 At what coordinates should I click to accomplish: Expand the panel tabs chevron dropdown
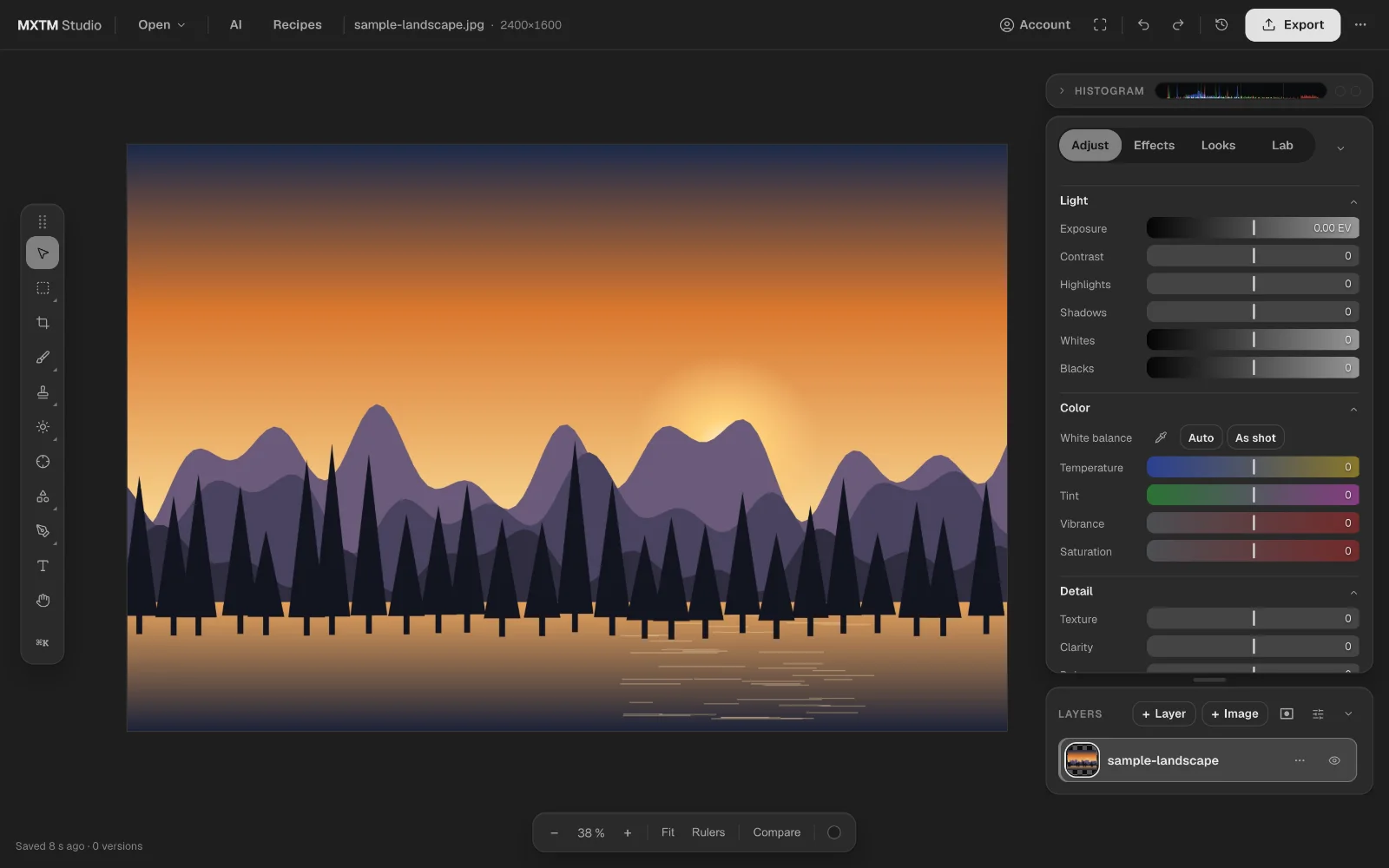pos(1340,148)
